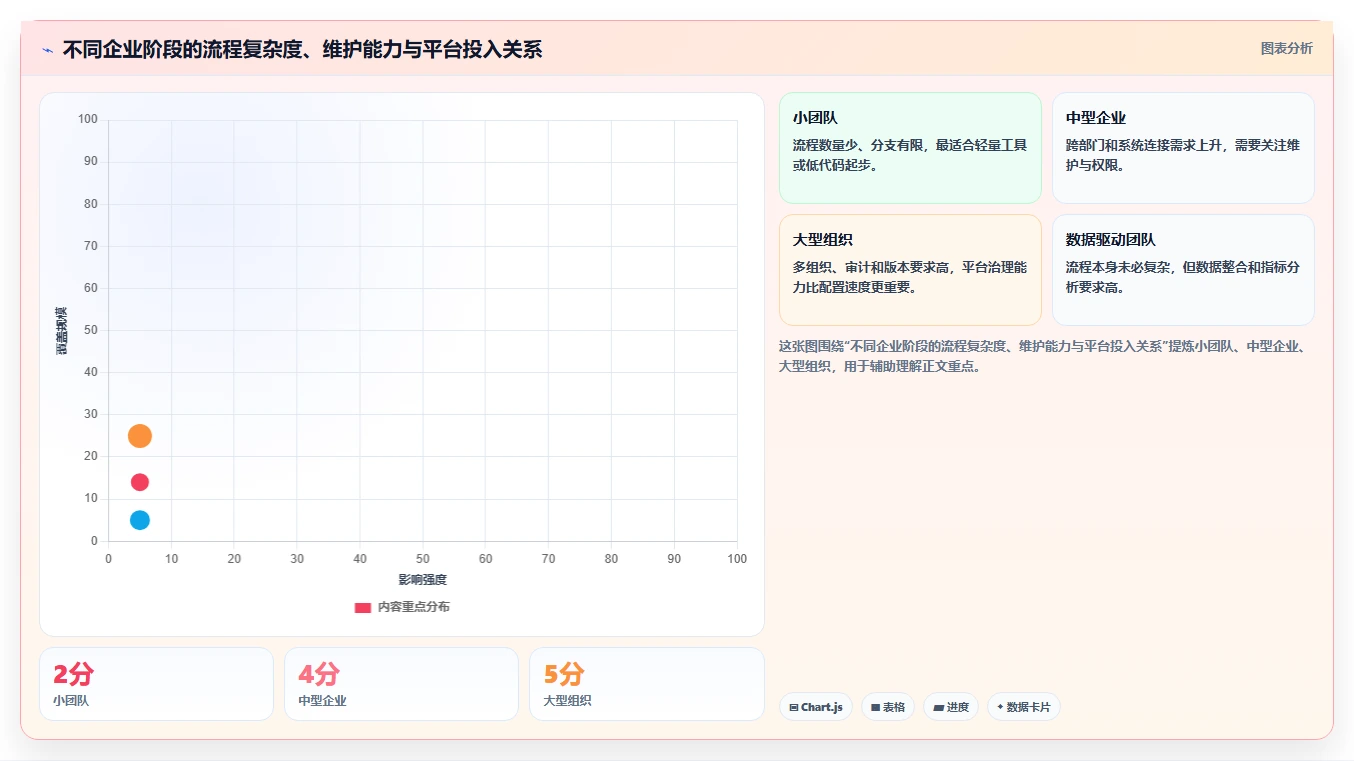Open the 大型组织 description card
Viewport: 1354px width, 761px height.
click(x=910, y=270)
